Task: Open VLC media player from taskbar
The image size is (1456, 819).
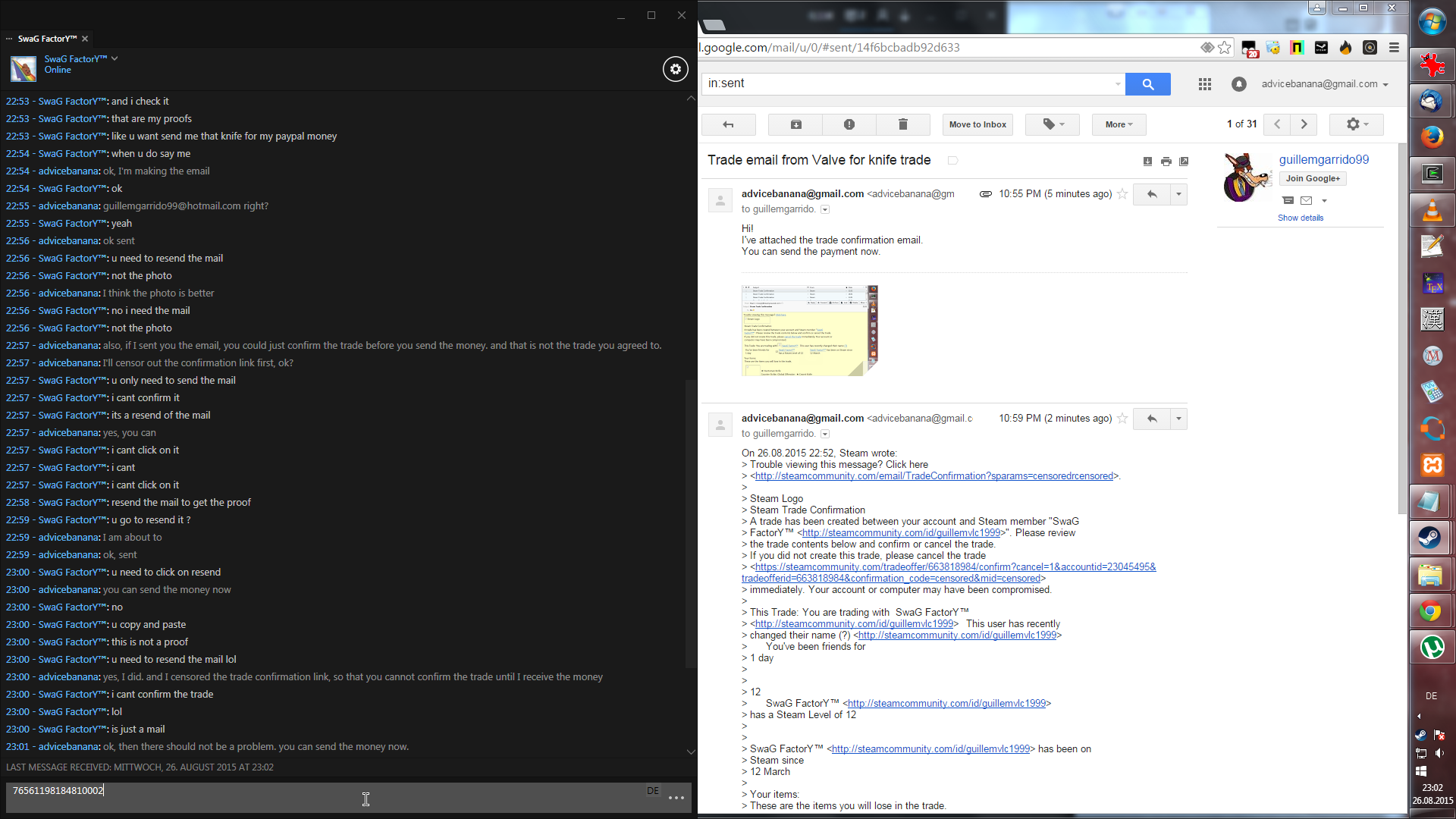Action: click(1432, 210)
